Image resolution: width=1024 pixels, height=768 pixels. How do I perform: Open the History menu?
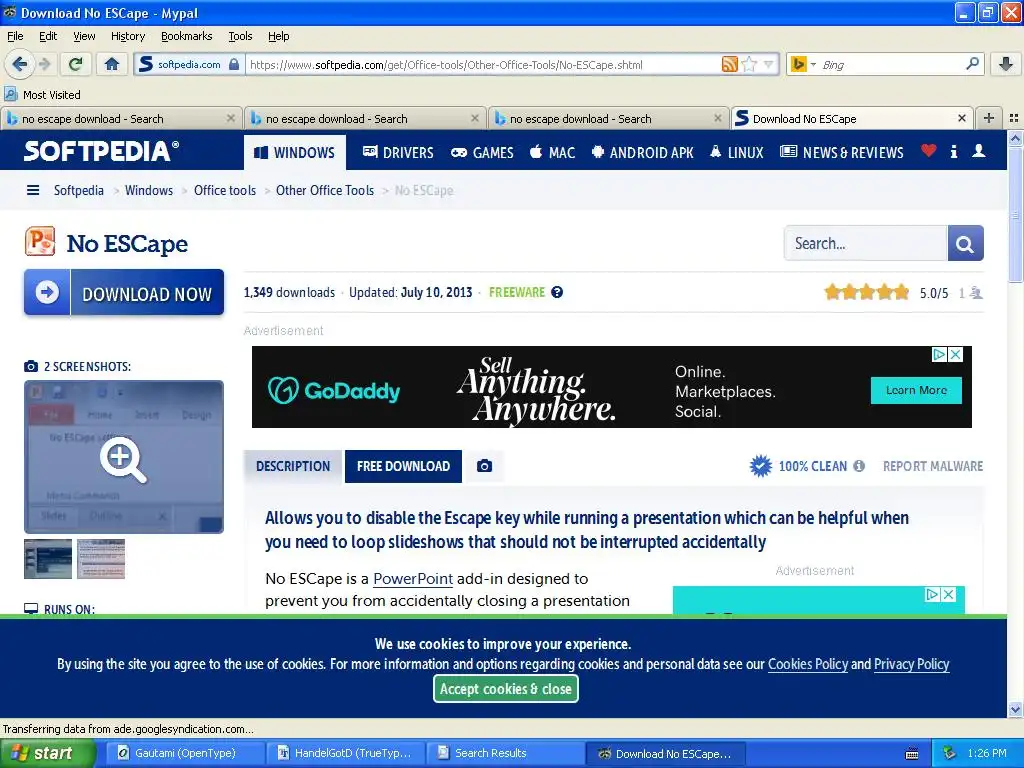coord(127,37)
